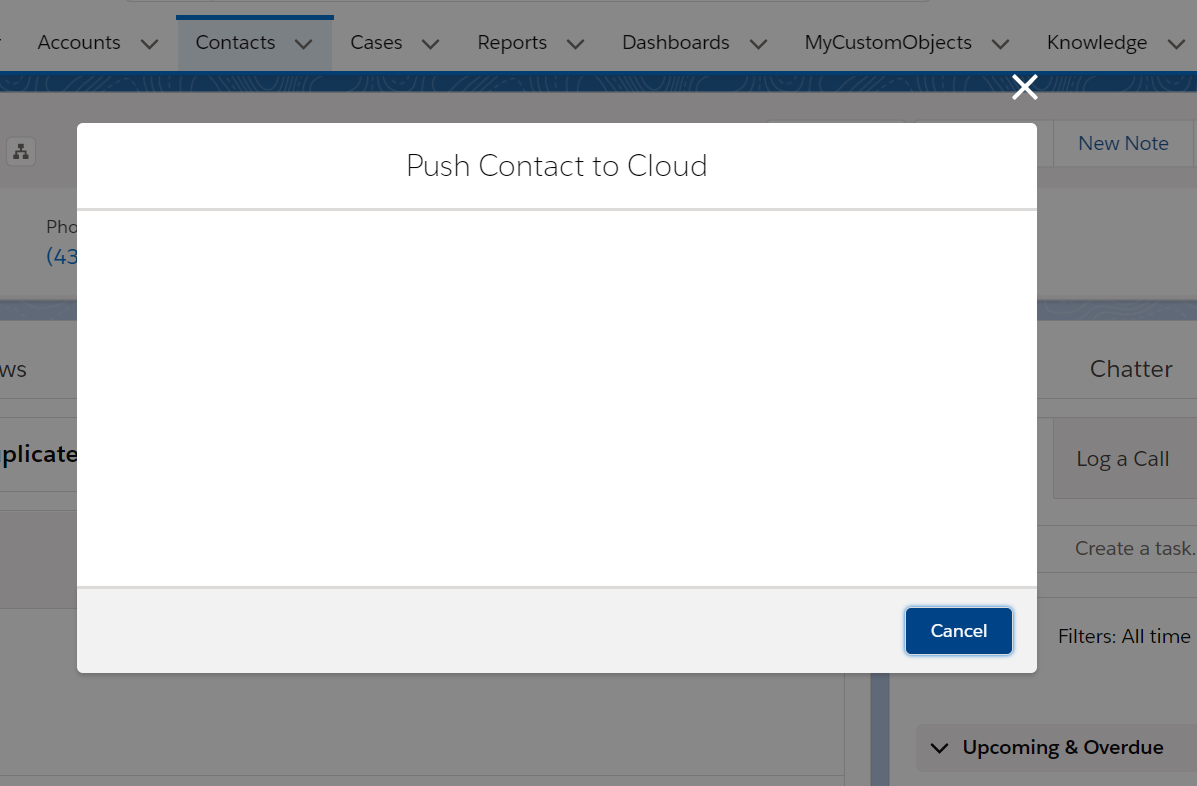
Task: Open the Knowledge tab
Action: (x=1097, y=43)
